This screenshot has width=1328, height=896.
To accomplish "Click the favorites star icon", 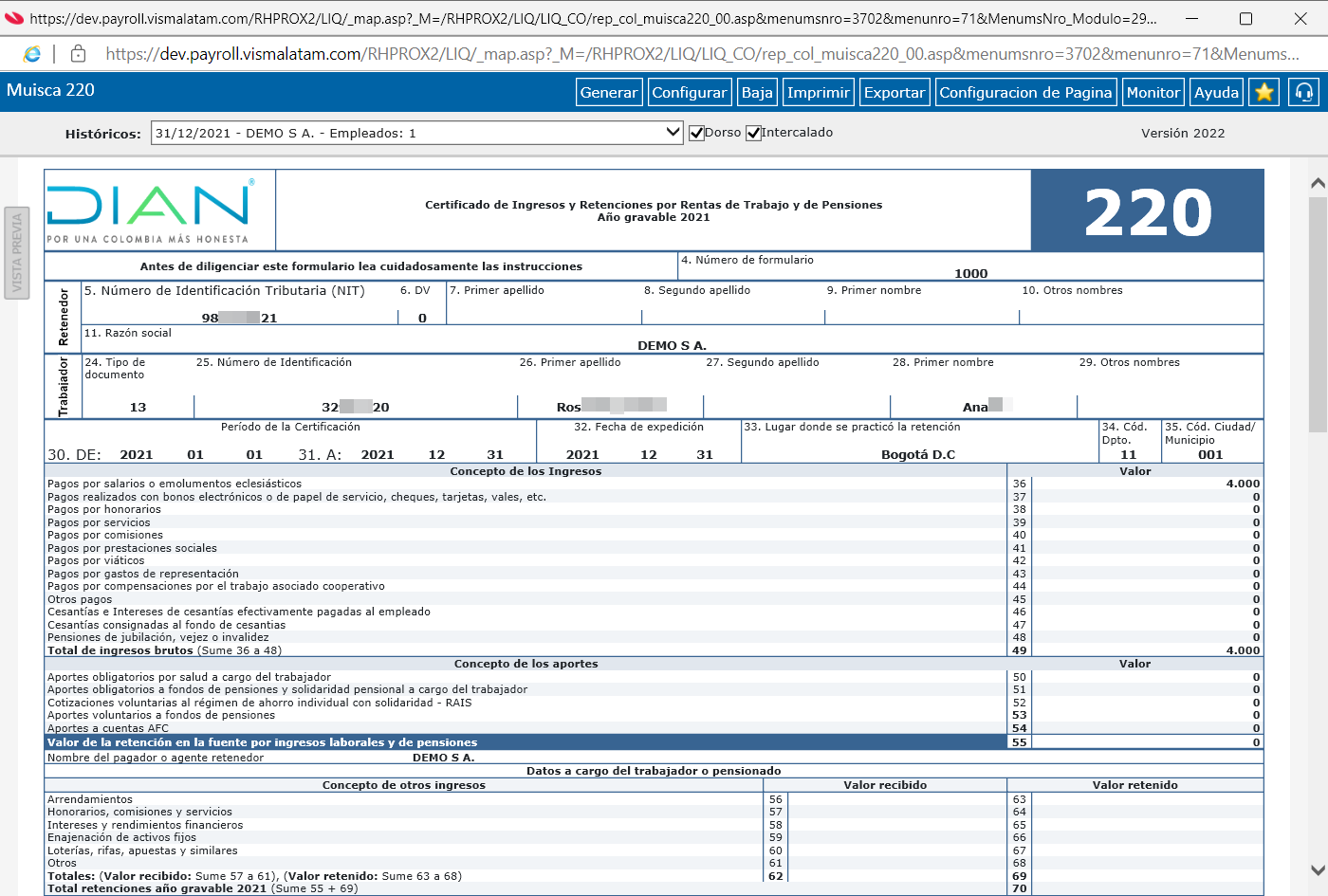I will pyautogui.click(x=1263, y=92).
